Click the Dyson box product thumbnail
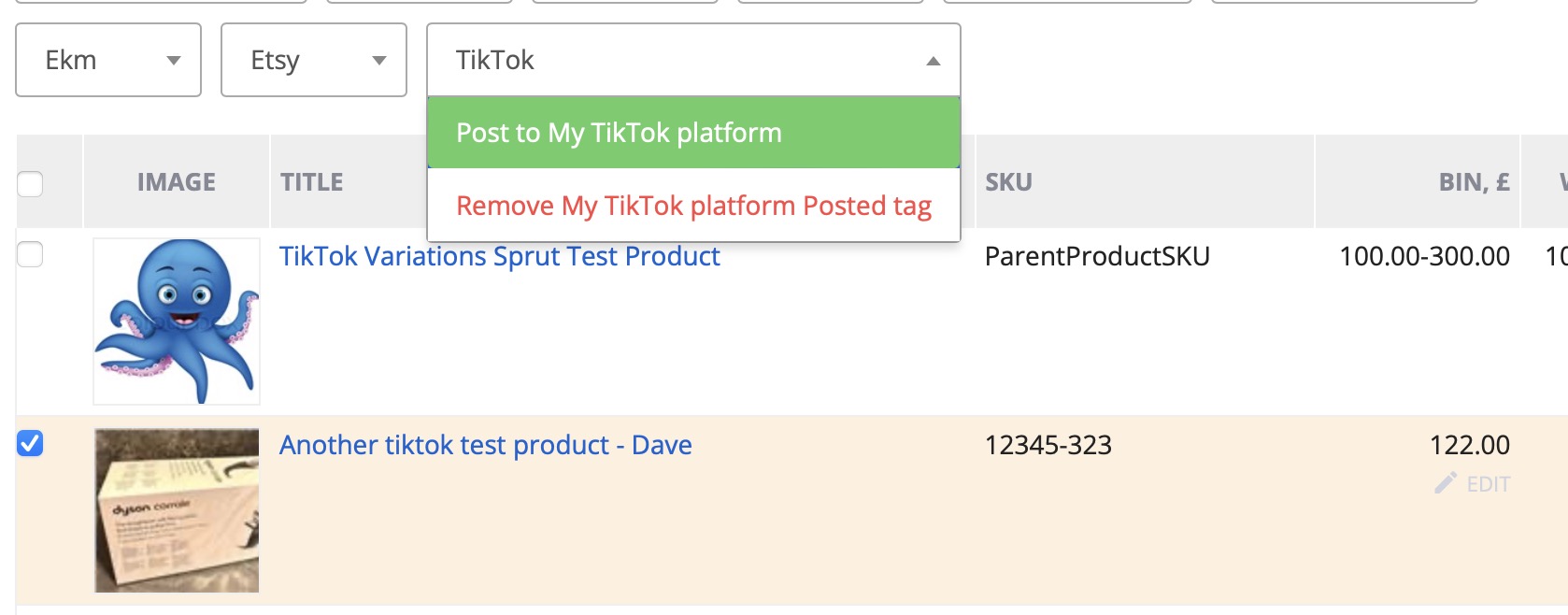 177,510
